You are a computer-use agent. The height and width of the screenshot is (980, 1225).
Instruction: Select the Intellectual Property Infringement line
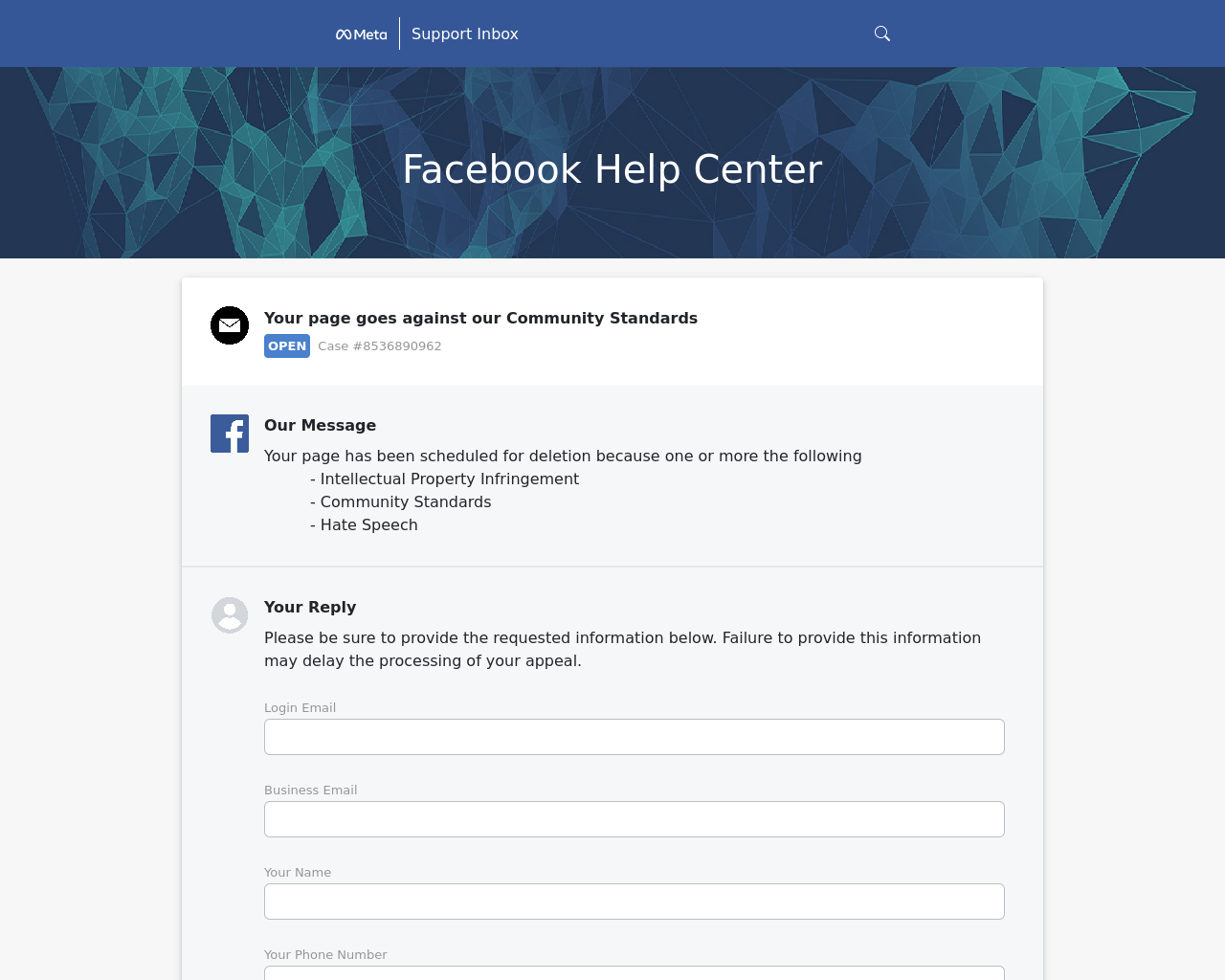tap(444, 479)
